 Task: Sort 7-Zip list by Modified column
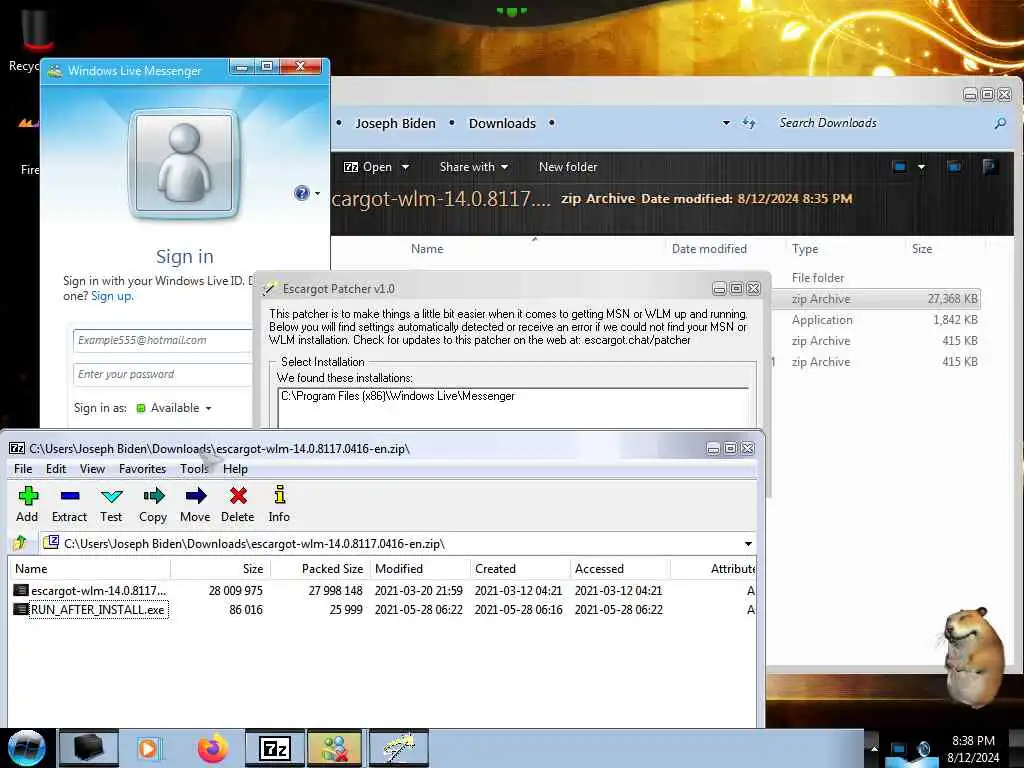pos(420,569)
